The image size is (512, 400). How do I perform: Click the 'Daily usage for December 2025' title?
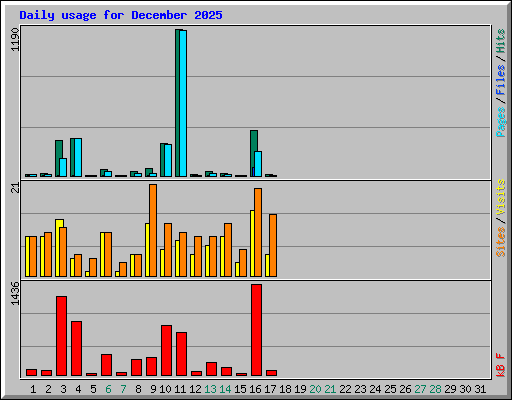pyautogui.click(x=121, y=15)
